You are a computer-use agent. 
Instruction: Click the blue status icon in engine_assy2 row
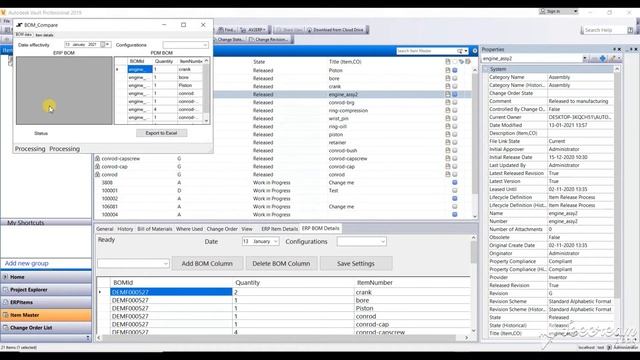tap(455, 94)
